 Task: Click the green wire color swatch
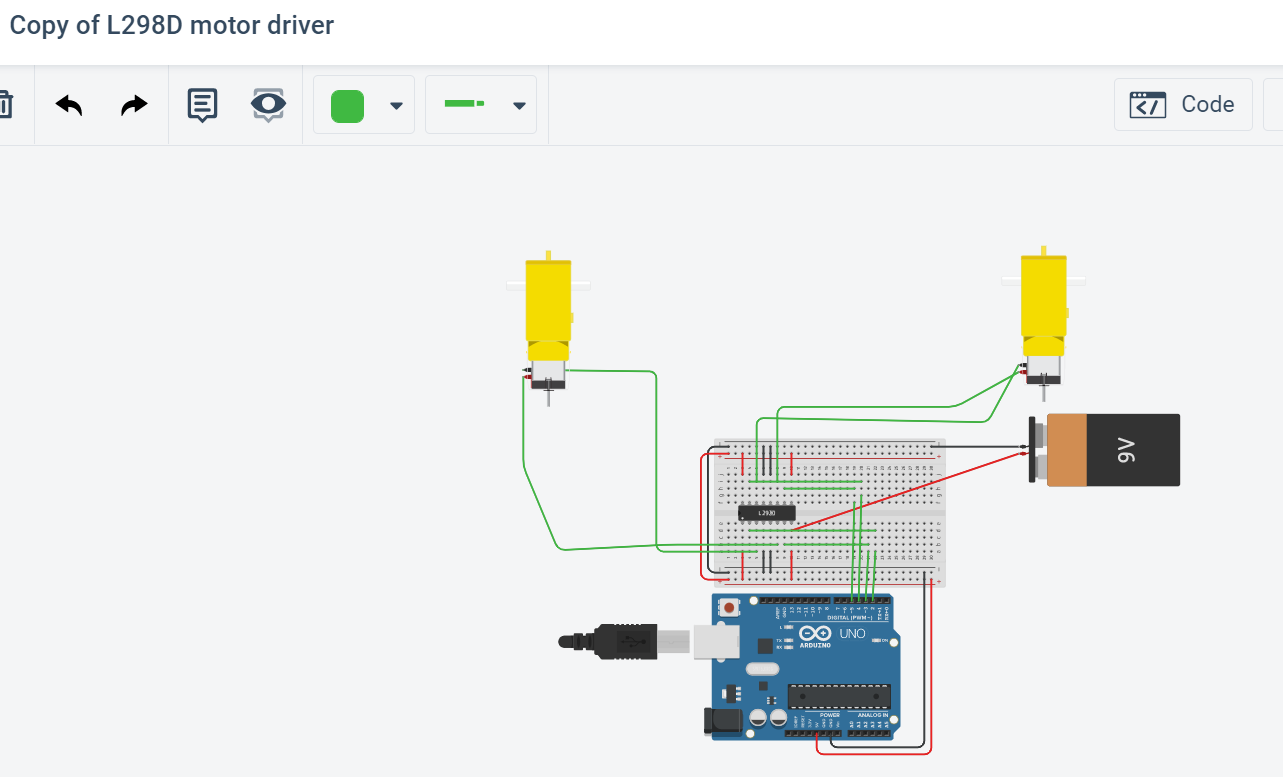coord(347,106)
